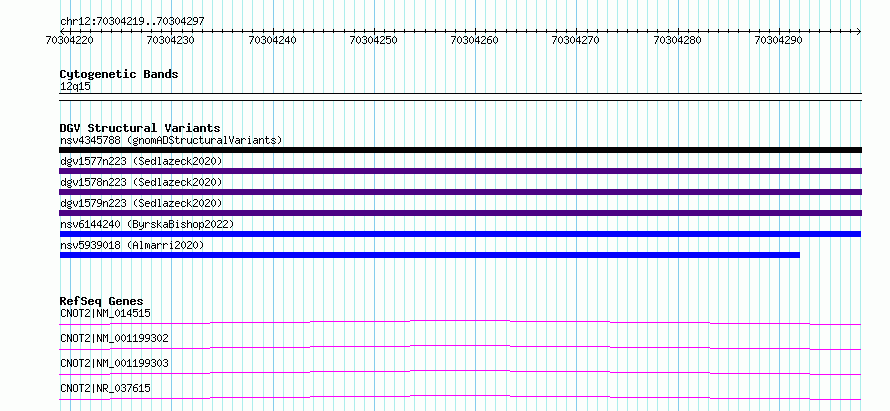Click the ruler's right scroll arrow

(858, 31)
